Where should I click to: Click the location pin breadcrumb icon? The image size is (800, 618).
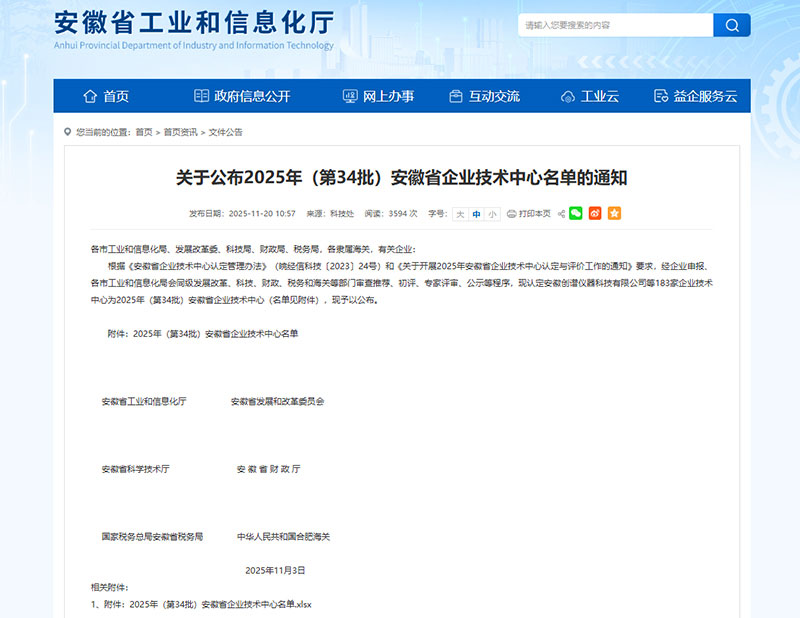pos(68,132)
